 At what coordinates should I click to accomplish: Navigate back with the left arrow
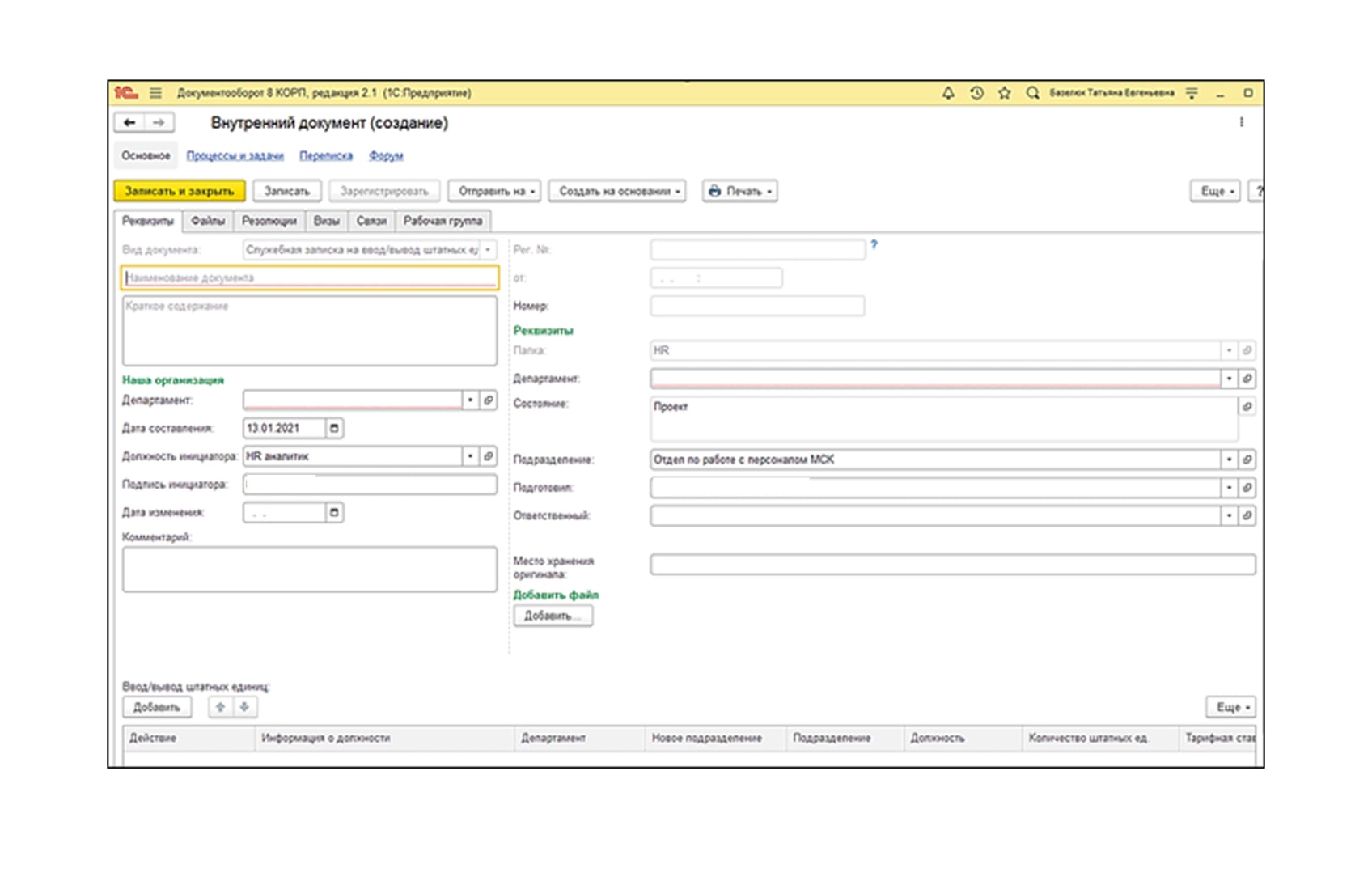click(x=128, y=122)
